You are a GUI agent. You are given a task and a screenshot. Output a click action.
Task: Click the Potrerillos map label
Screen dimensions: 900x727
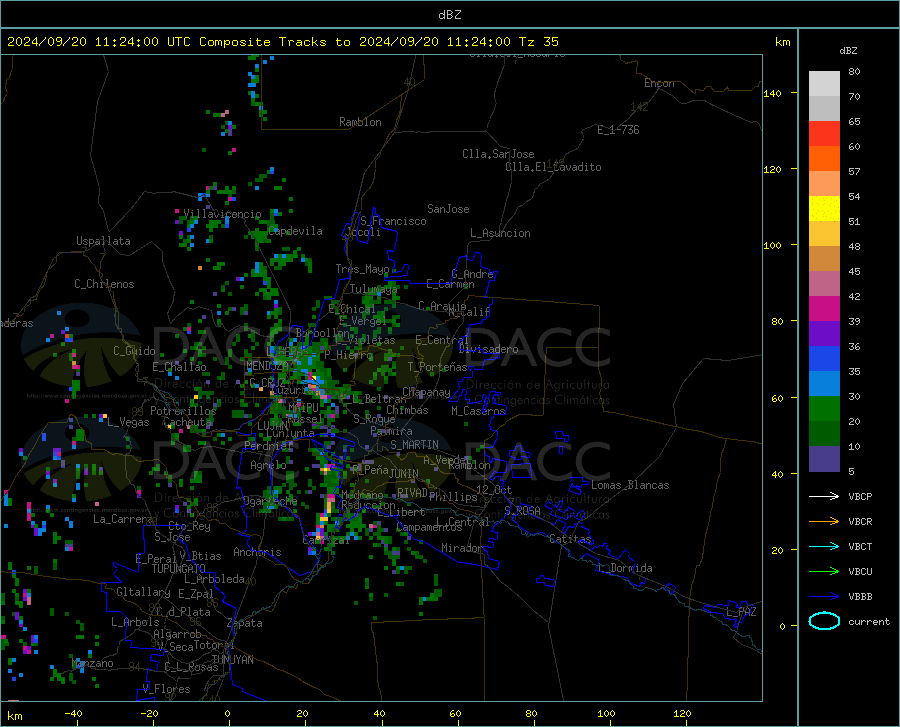tap(183, 411)
